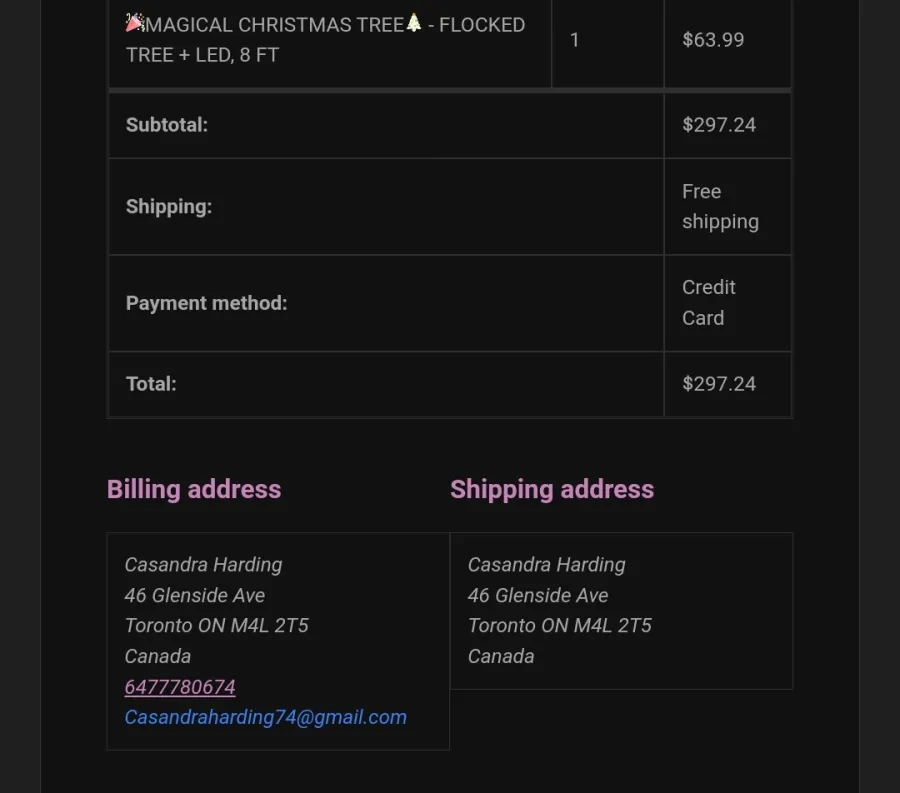Viewport: 900px width, 793px height.
Task: Click the Total amount $297.24
Action: pyautogui.click(x=719, y=384)
